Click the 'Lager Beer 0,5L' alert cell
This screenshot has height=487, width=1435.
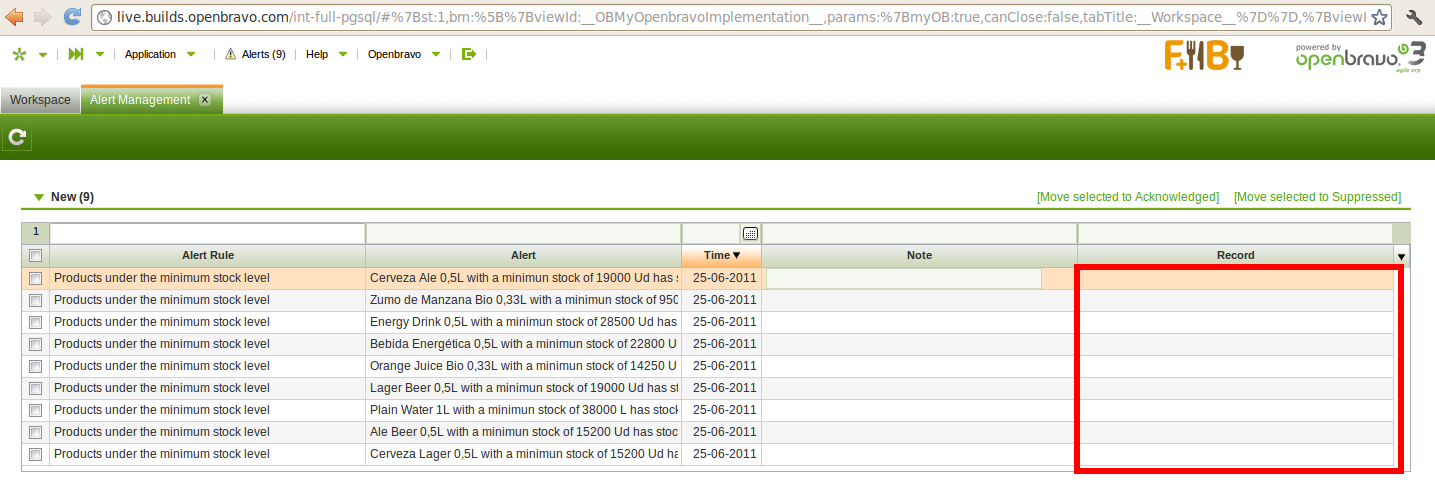[x=523, y=388]
